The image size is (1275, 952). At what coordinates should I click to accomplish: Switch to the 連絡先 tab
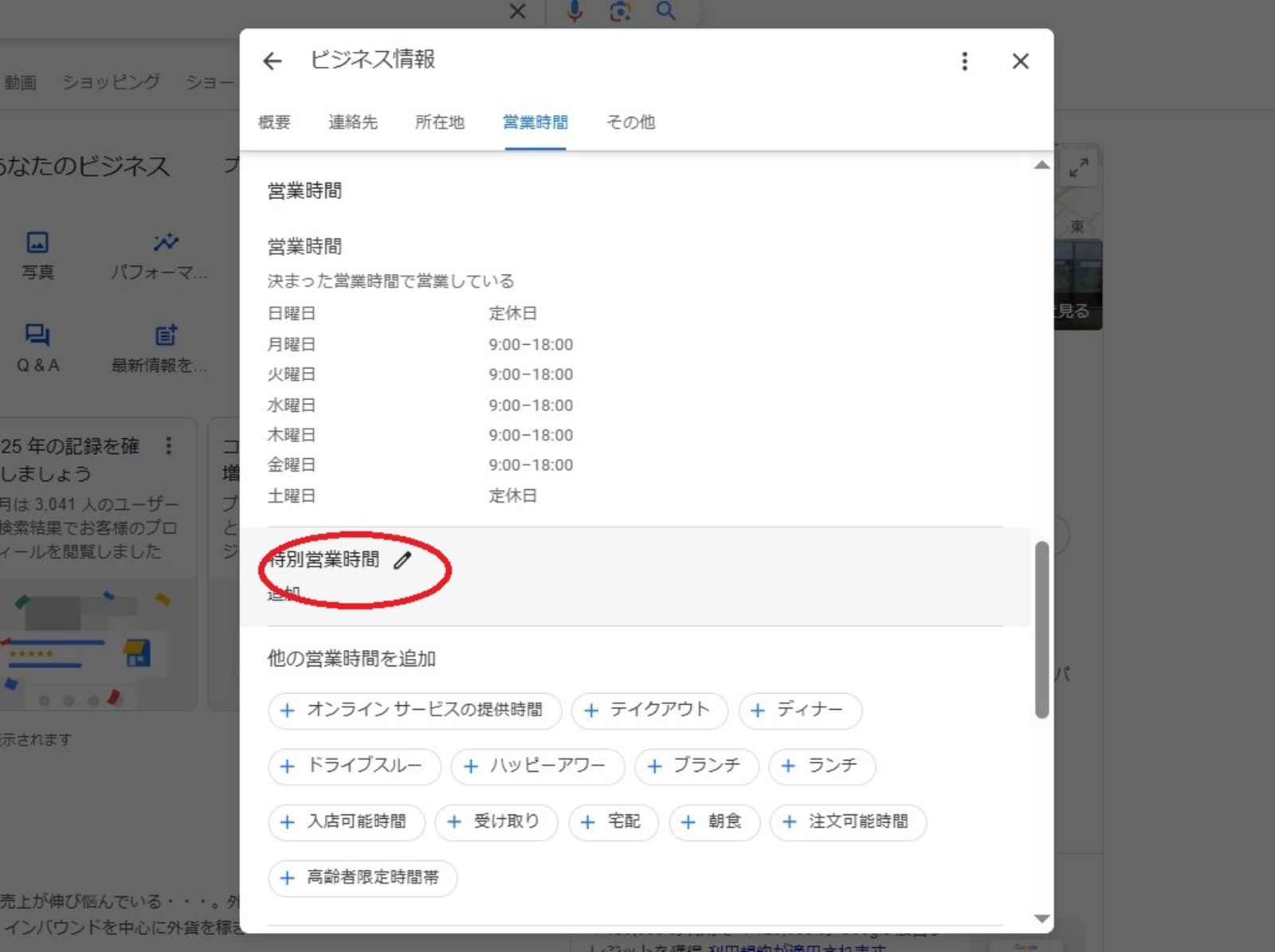click(x=352, y=122)
